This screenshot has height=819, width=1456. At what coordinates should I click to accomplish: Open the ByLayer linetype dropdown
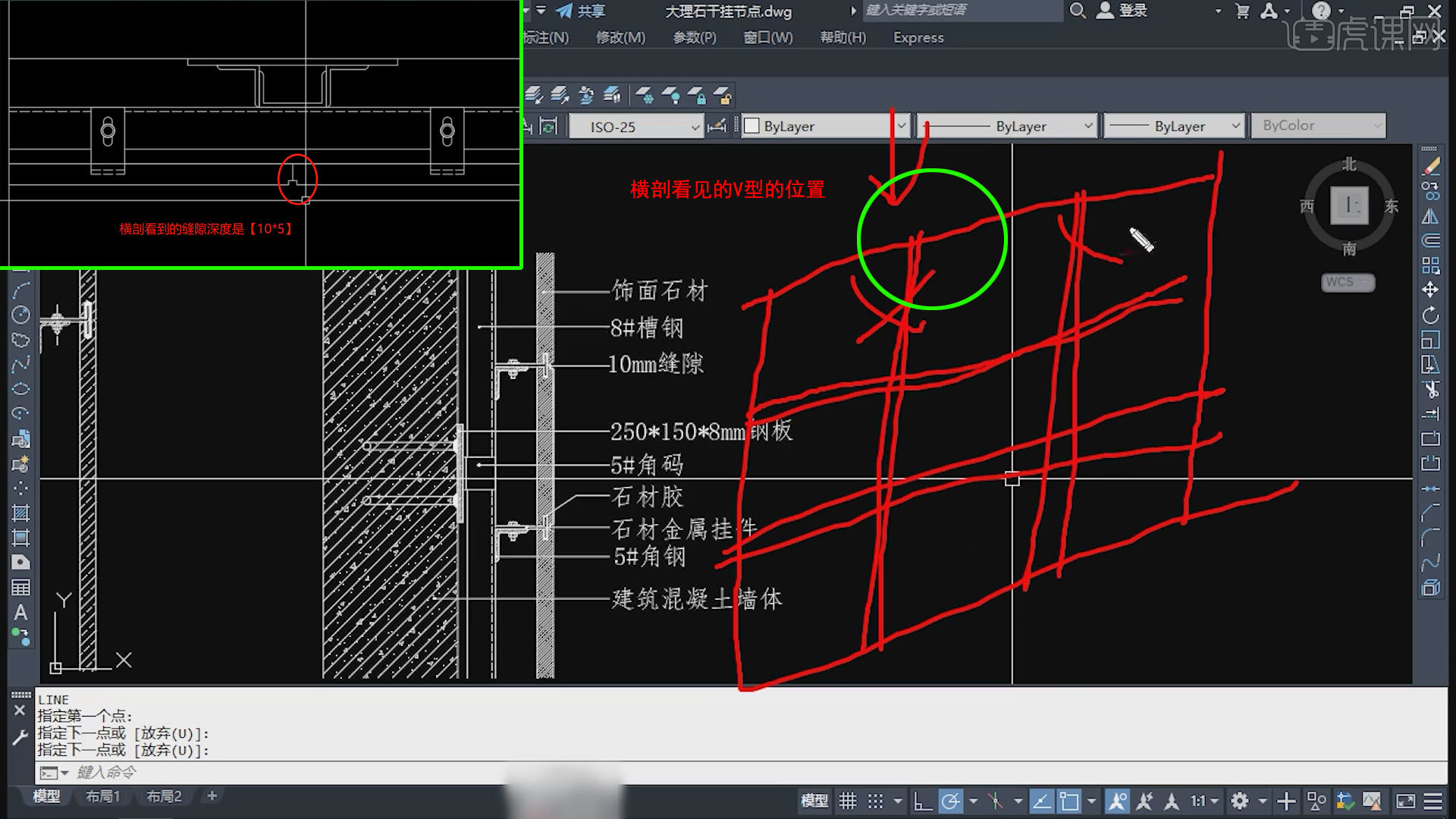coord(1006,126)
